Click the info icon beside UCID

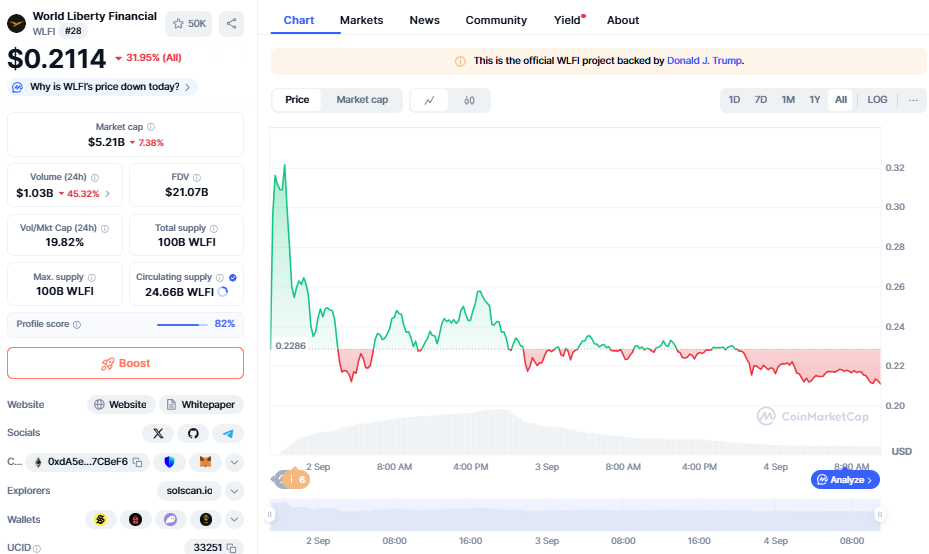point(37,549)
